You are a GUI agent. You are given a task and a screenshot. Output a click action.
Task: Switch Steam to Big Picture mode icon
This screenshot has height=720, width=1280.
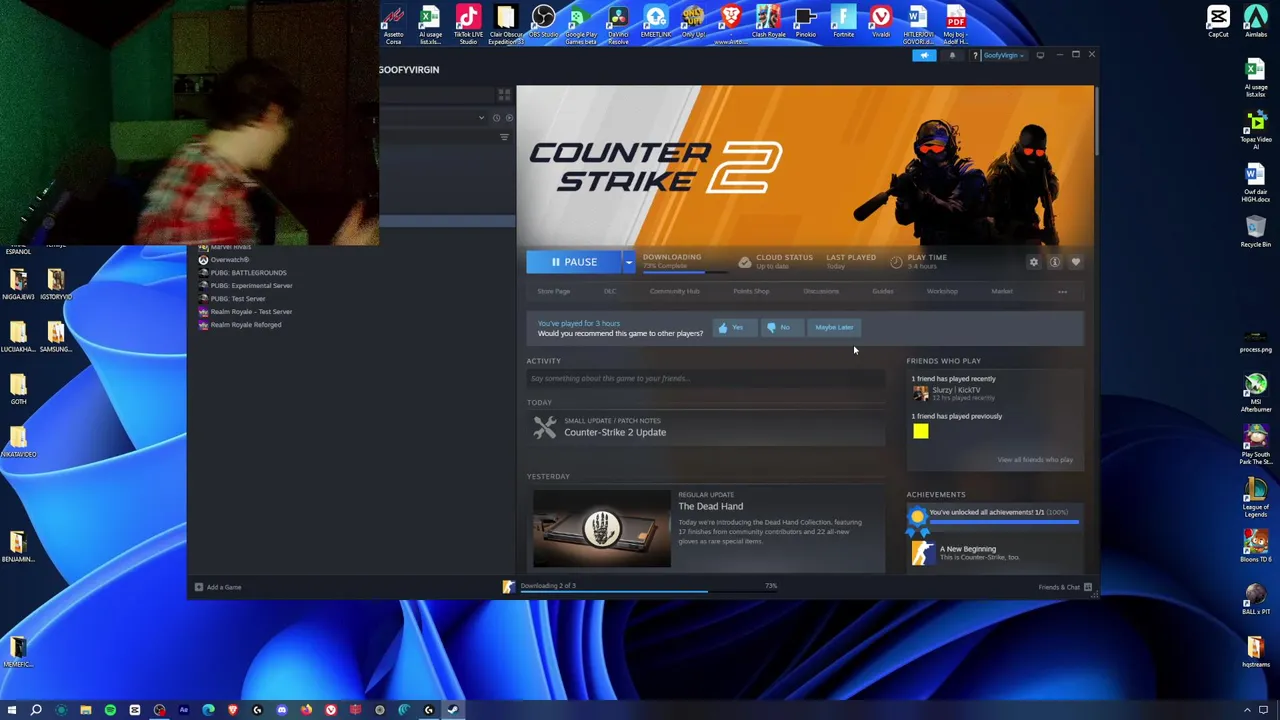pos(1040,55)
